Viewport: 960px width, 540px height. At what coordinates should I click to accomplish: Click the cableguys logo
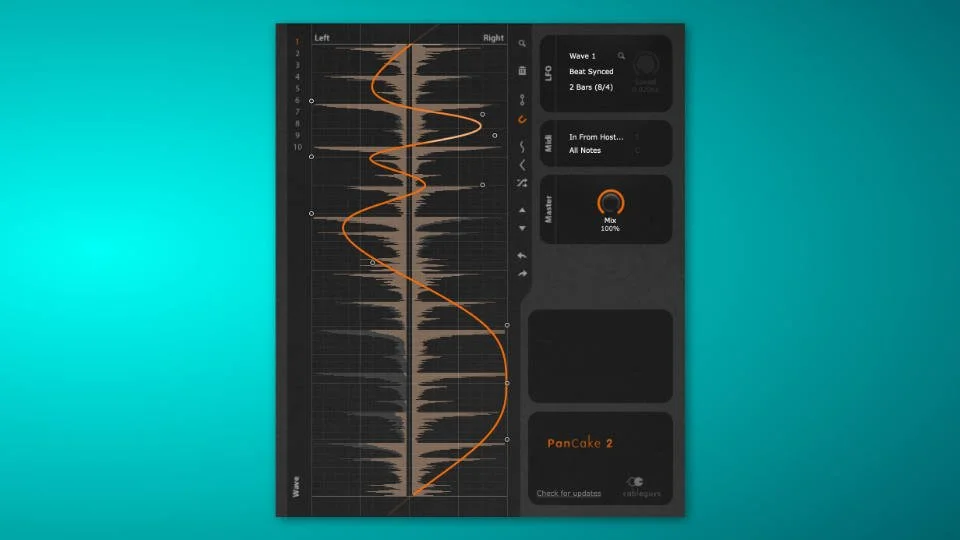(x=641, y=487)
